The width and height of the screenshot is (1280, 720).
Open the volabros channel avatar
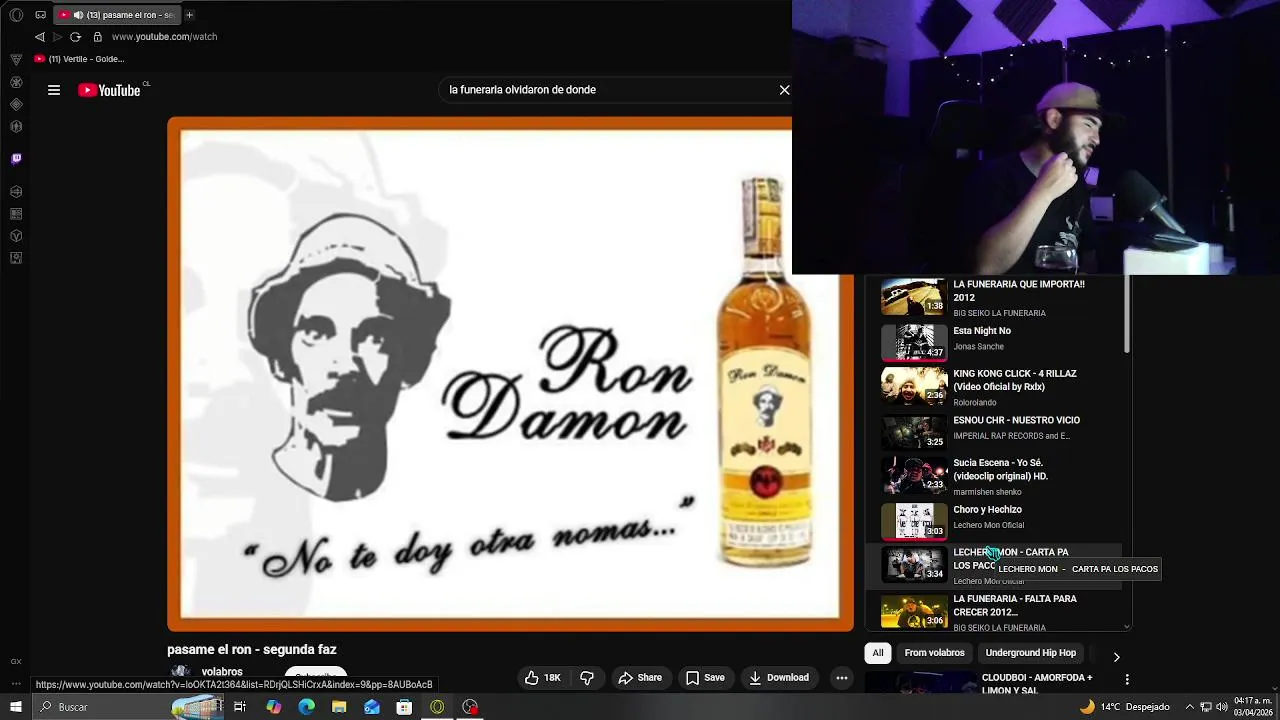180,672
